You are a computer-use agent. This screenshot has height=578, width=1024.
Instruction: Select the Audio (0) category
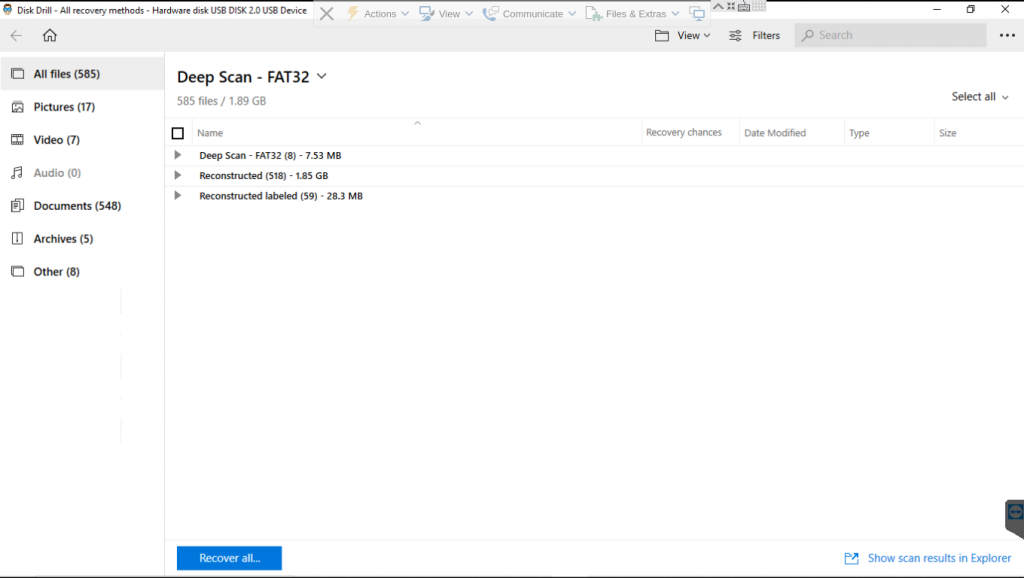pos(82,172)
